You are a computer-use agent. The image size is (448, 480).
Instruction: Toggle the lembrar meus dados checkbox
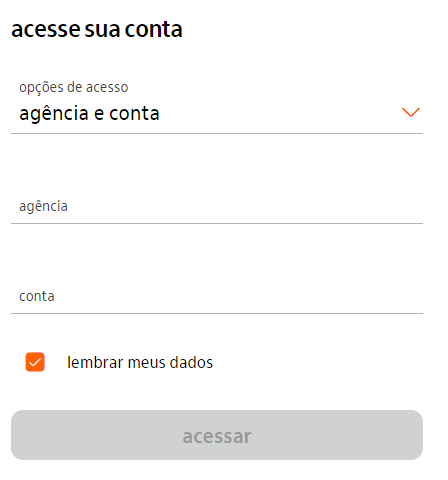tap(35, 362)
